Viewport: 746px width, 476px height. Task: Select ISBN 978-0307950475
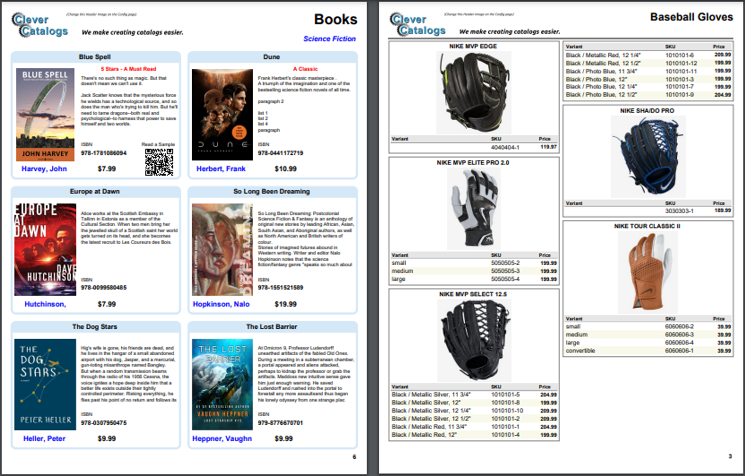(104, 423)
